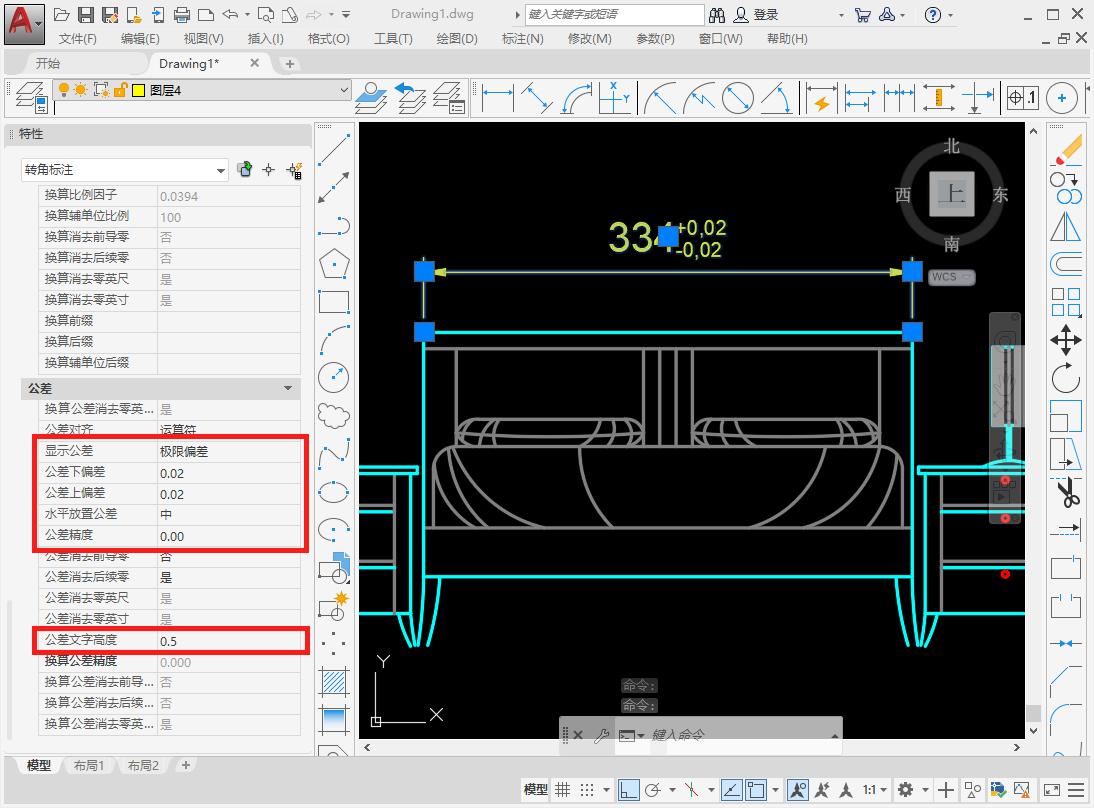Viewport: 1094px width, 808px height.
Task: Toggle Ortho mode in status bar
Action: [x=628, y=789]
